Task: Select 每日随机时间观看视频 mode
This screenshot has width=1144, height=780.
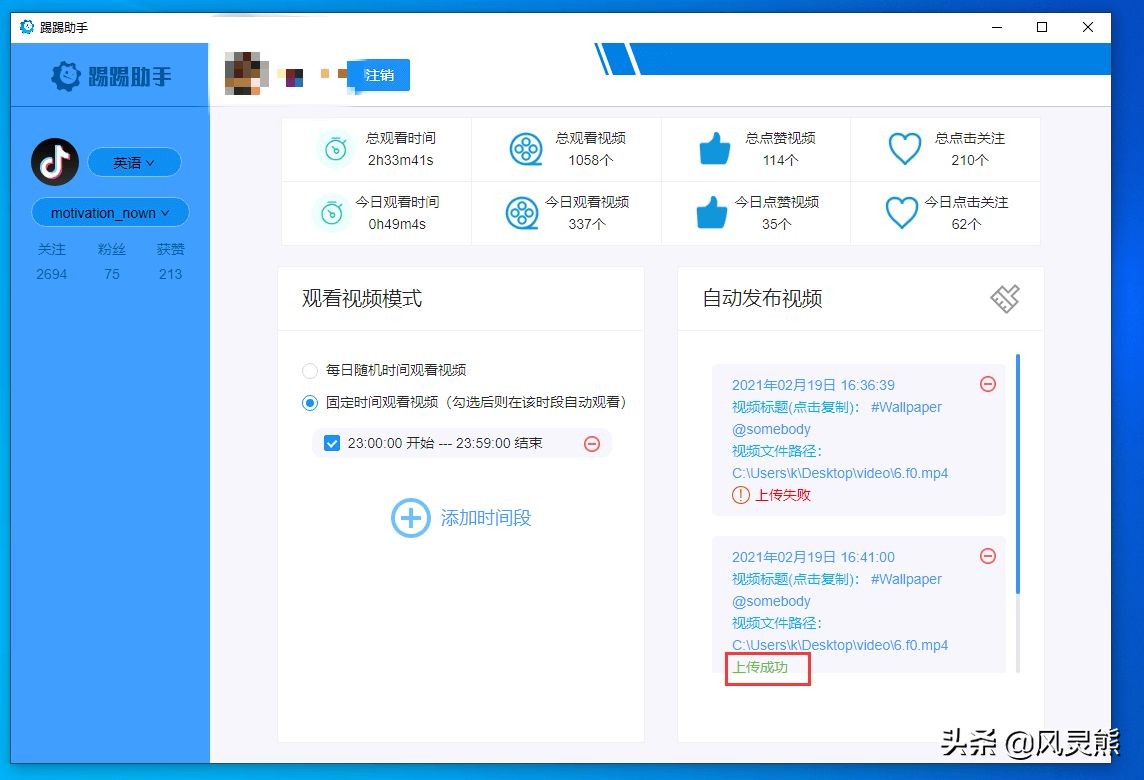Action: (310, 370)
